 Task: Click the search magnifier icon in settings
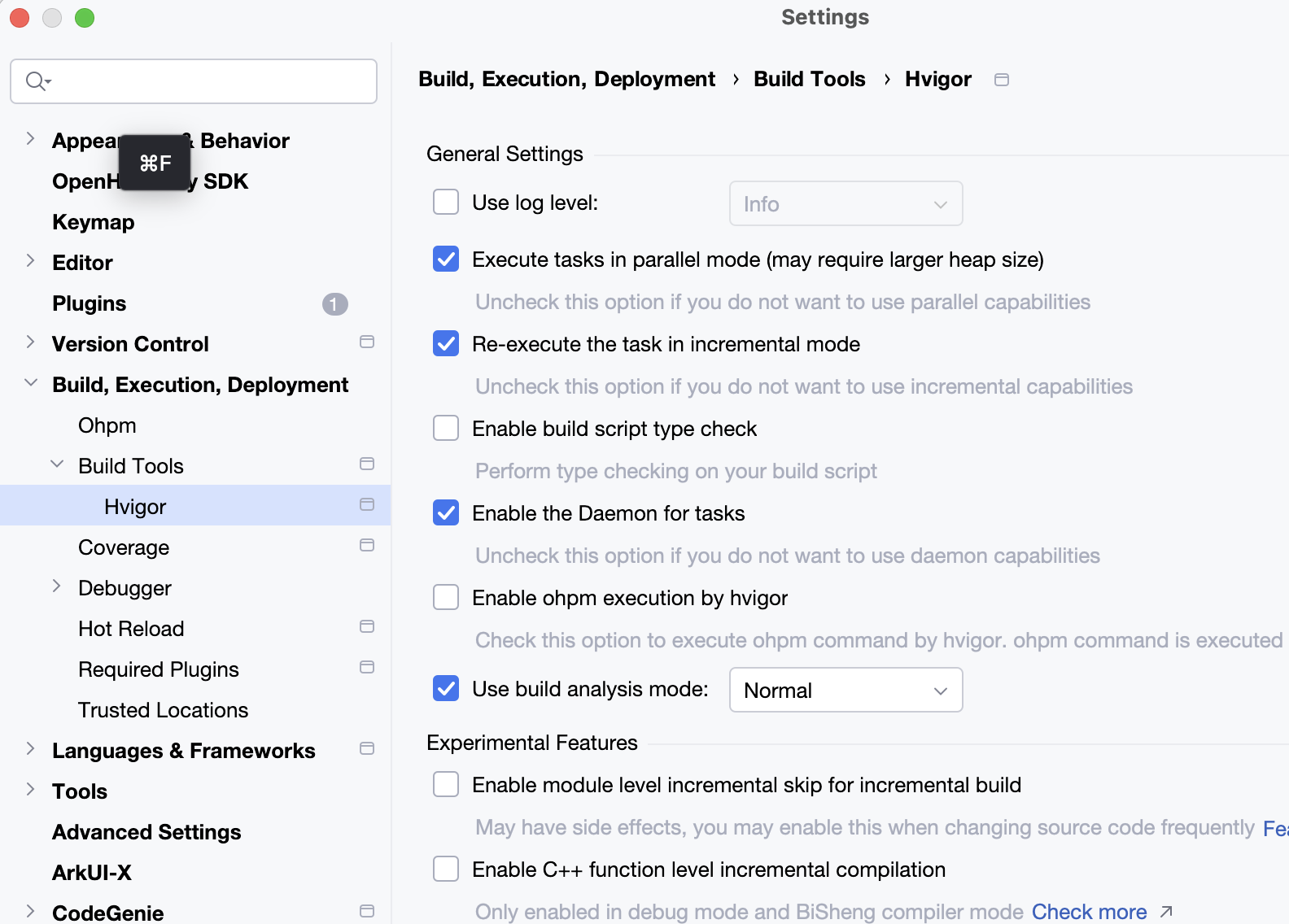(x=36, y=81)
